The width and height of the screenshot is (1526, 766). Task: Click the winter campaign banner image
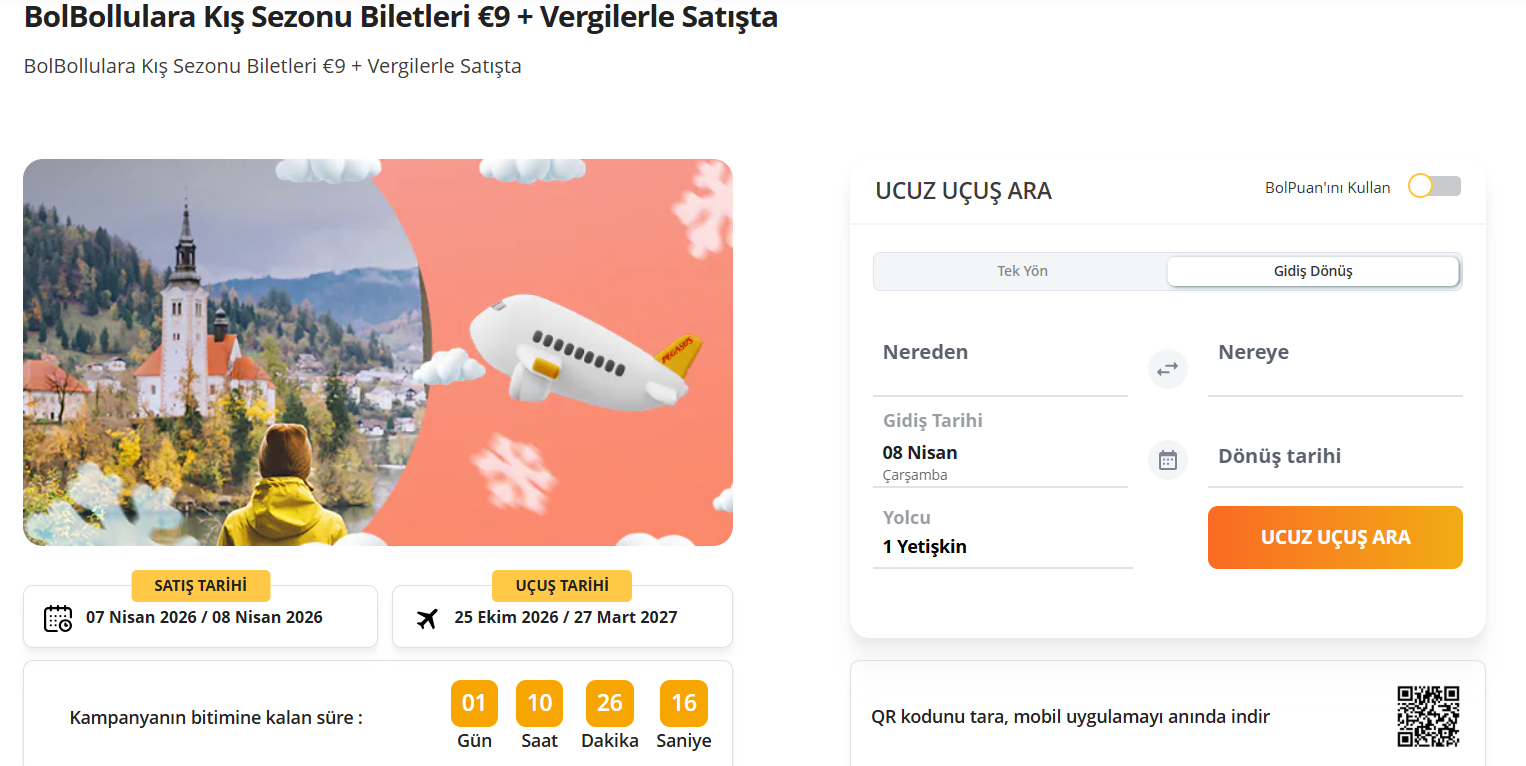377,352
